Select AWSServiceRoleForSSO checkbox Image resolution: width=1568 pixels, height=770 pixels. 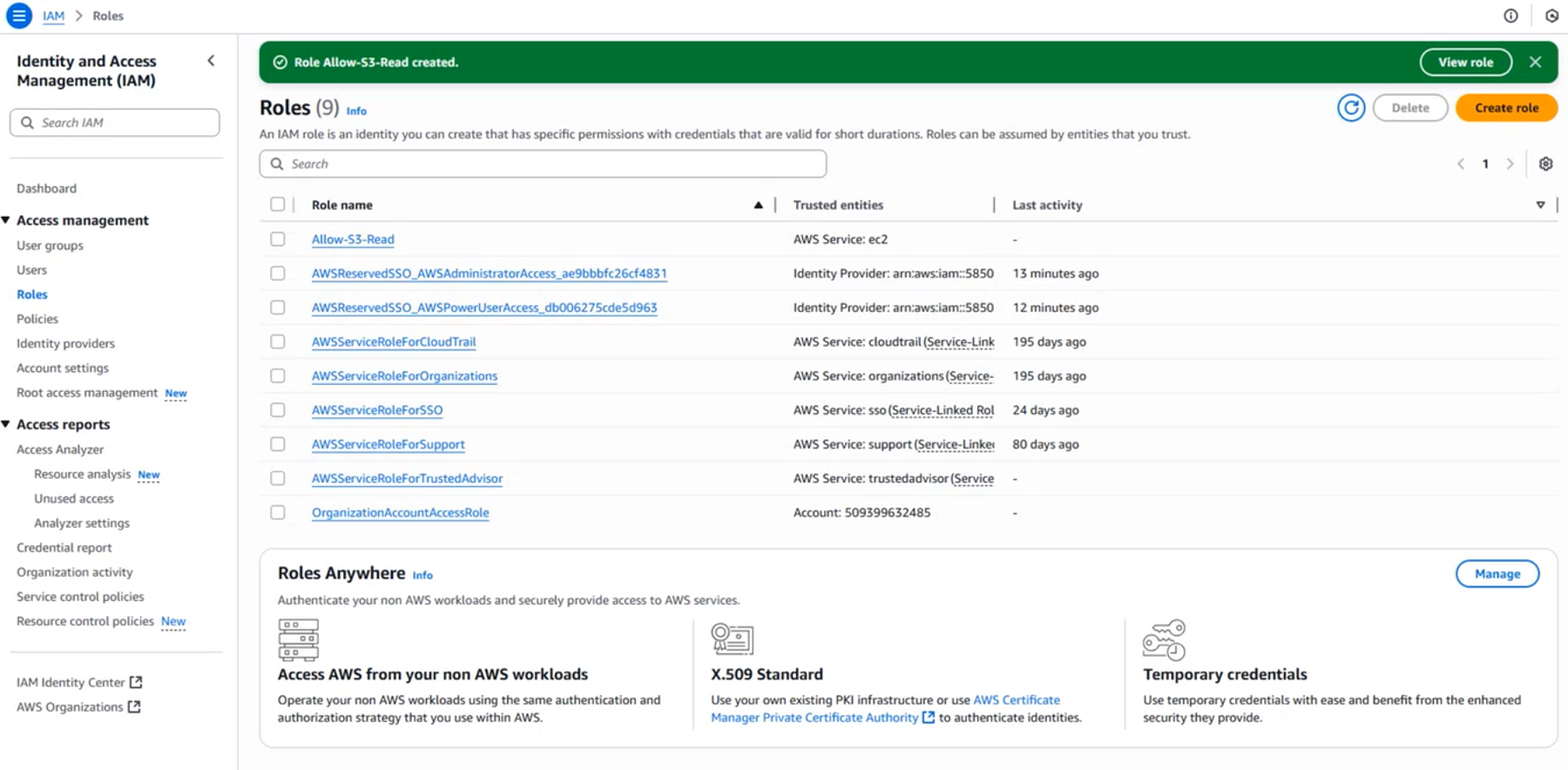click(x=277, y=409)
